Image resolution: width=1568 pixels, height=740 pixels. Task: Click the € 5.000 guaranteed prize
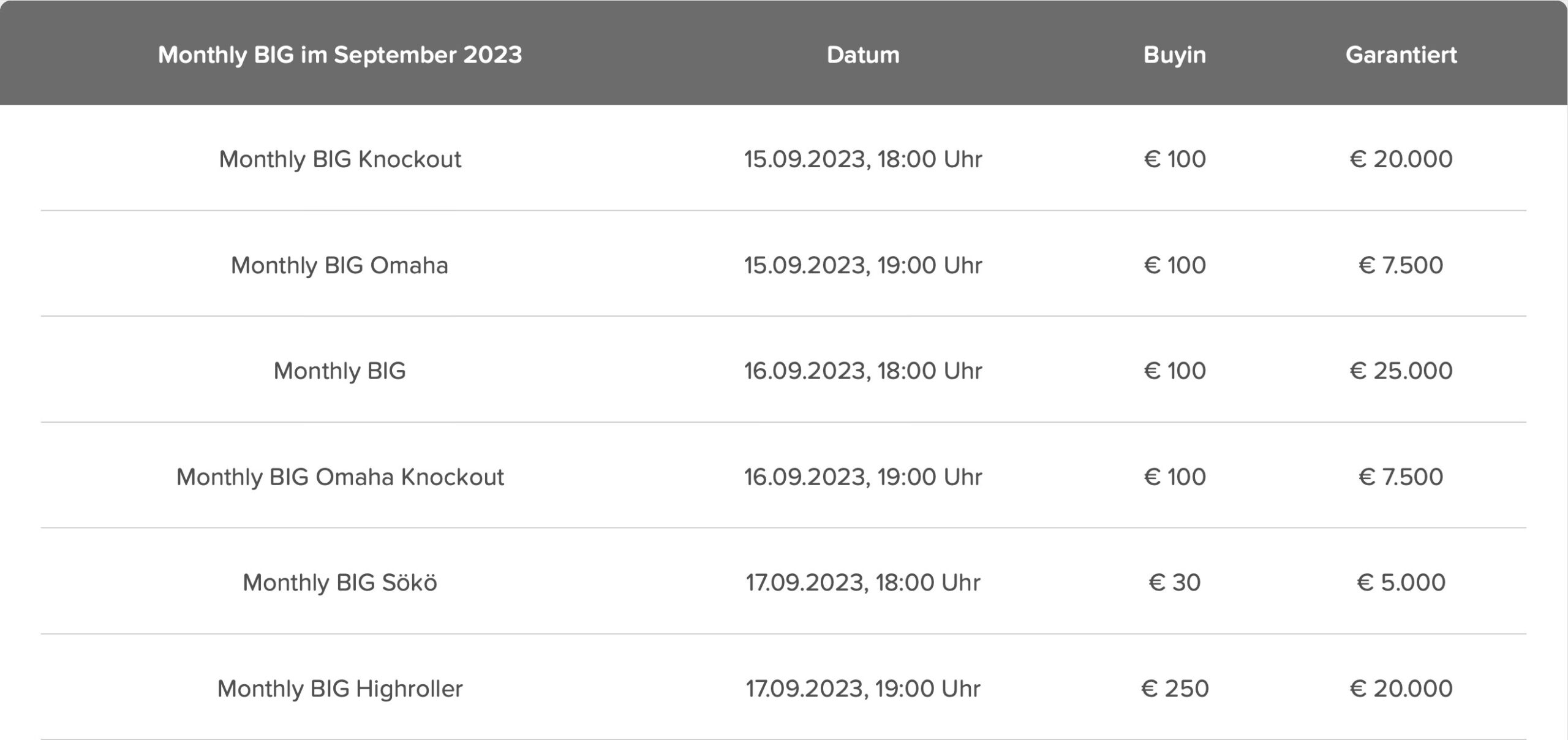(1401, 583)
